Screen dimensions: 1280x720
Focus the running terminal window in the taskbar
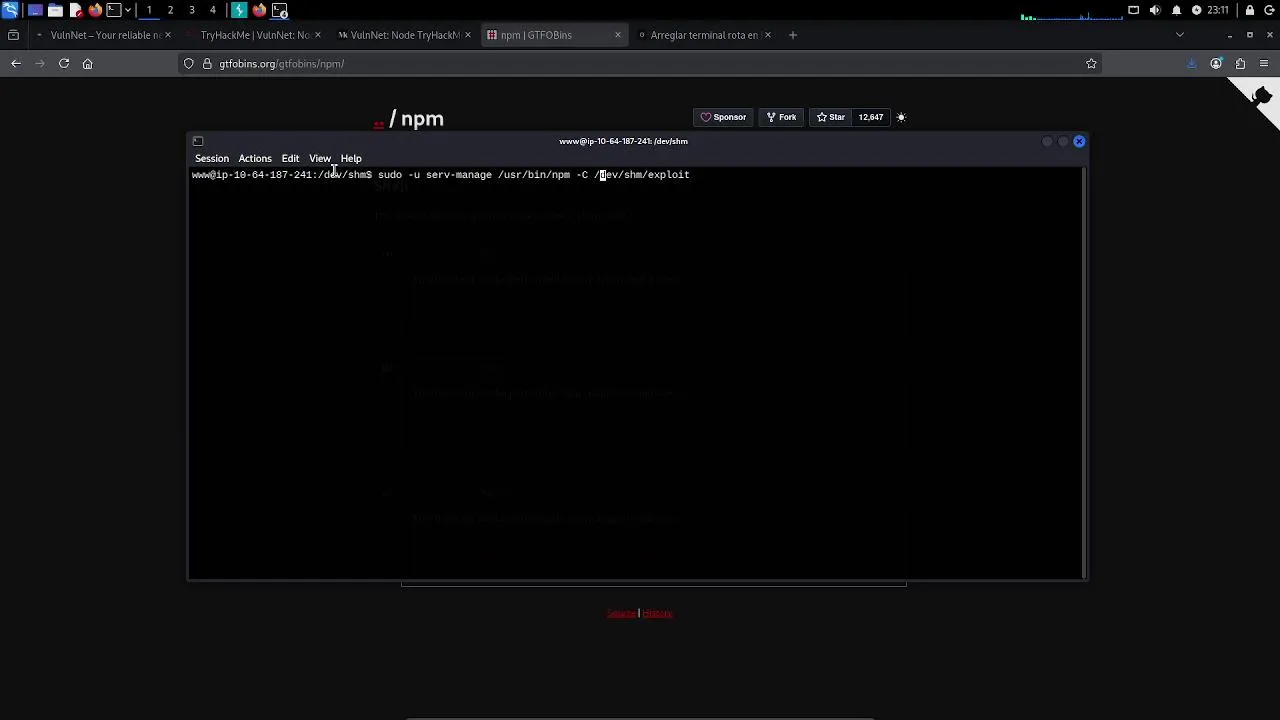(280, 10)
